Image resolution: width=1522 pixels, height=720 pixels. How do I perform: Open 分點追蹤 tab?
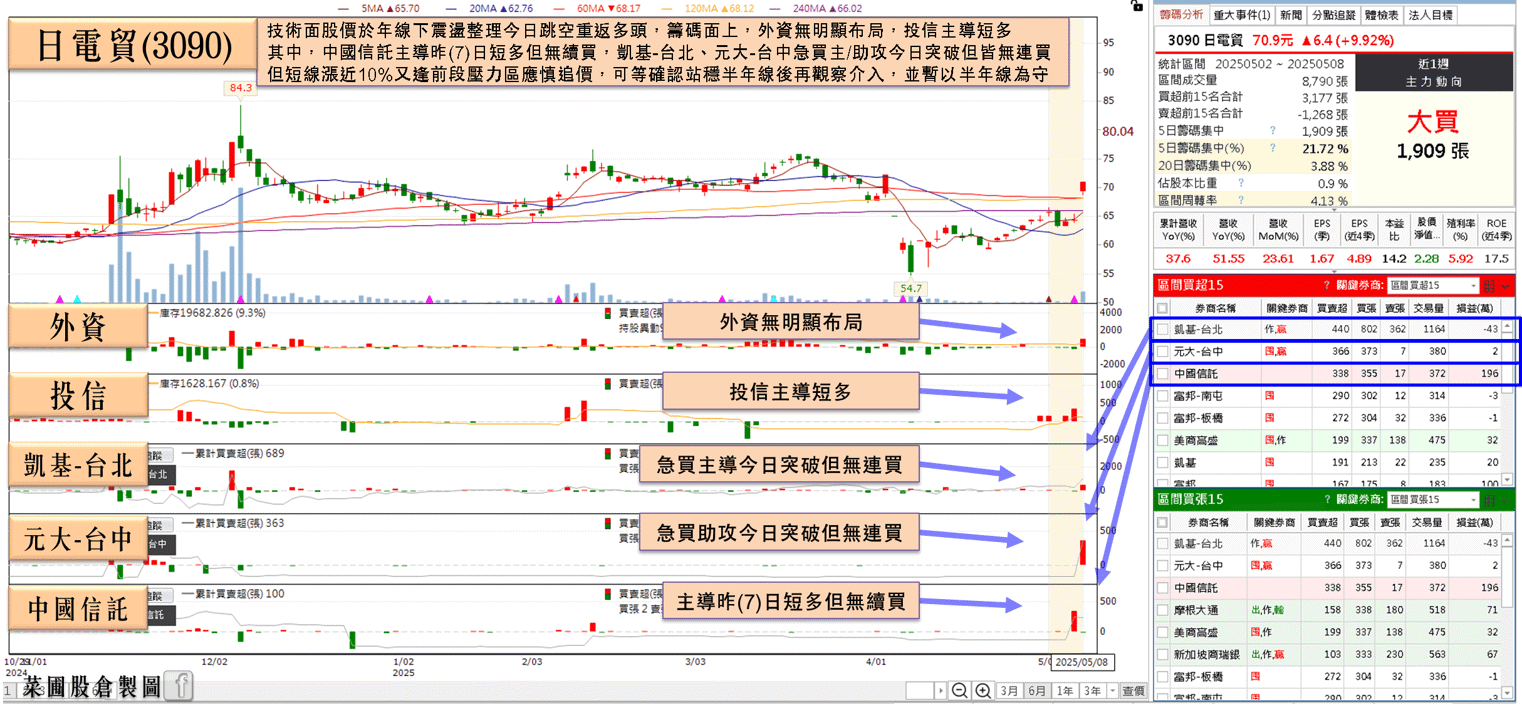1333,15
